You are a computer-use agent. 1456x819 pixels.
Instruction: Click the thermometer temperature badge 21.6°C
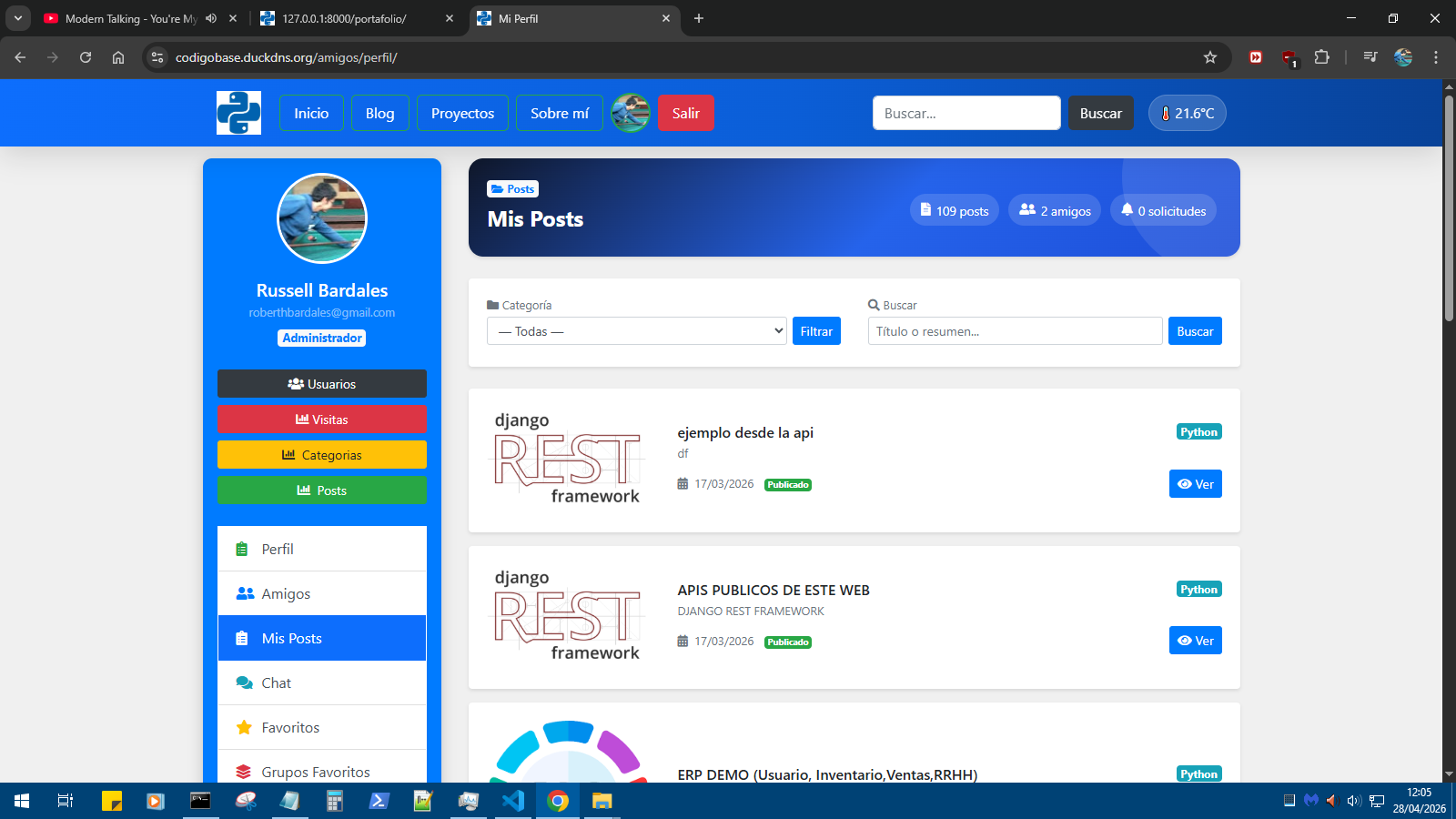coord(1187,113)
